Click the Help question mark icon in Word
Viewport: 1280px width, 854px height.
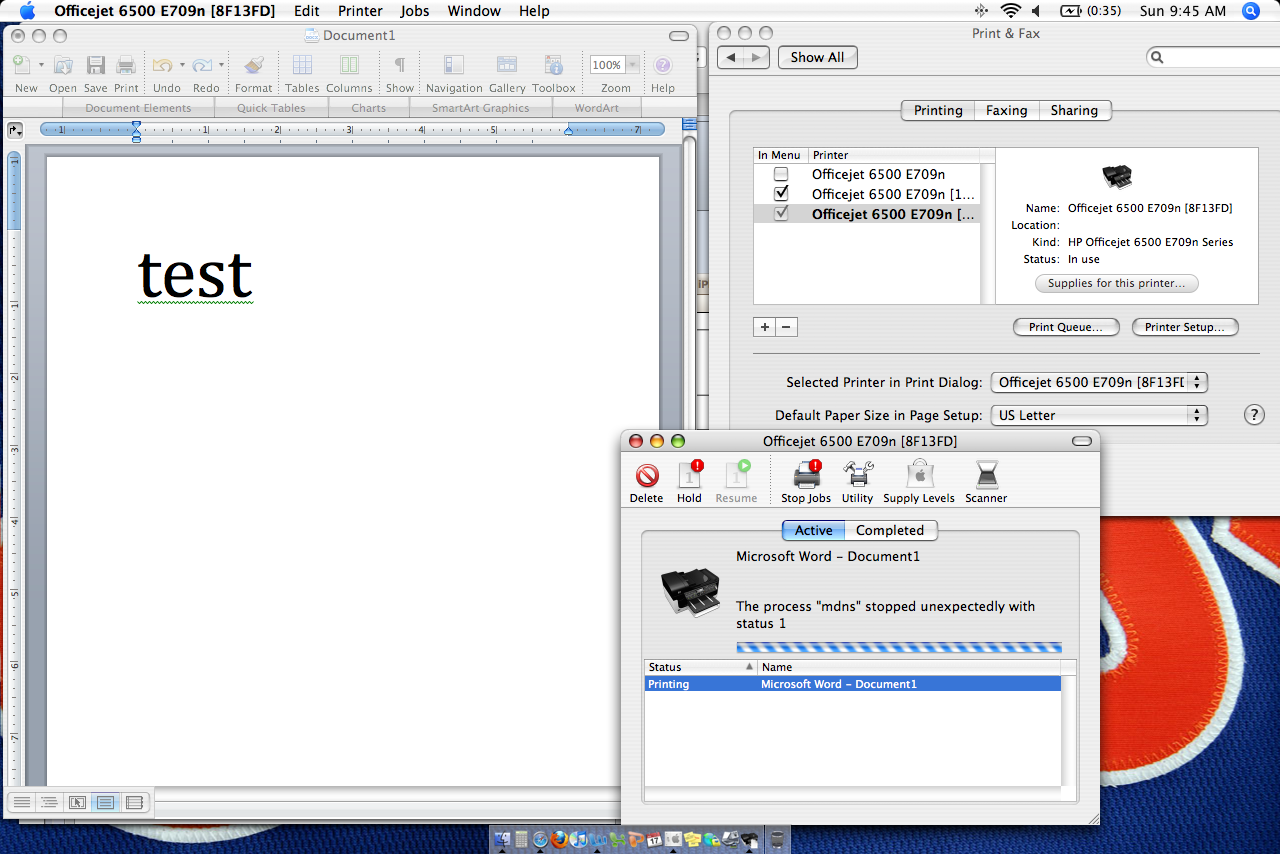pyautogui.click(x=663, y=66)
